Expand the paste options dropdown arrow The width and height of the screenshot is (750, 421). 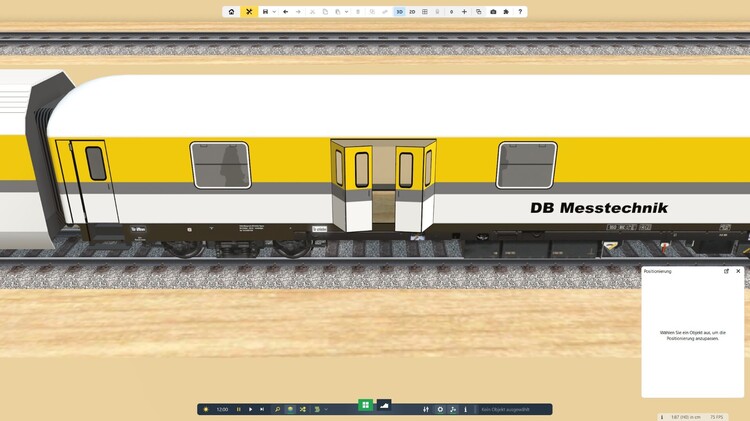[x=346, y=12]
